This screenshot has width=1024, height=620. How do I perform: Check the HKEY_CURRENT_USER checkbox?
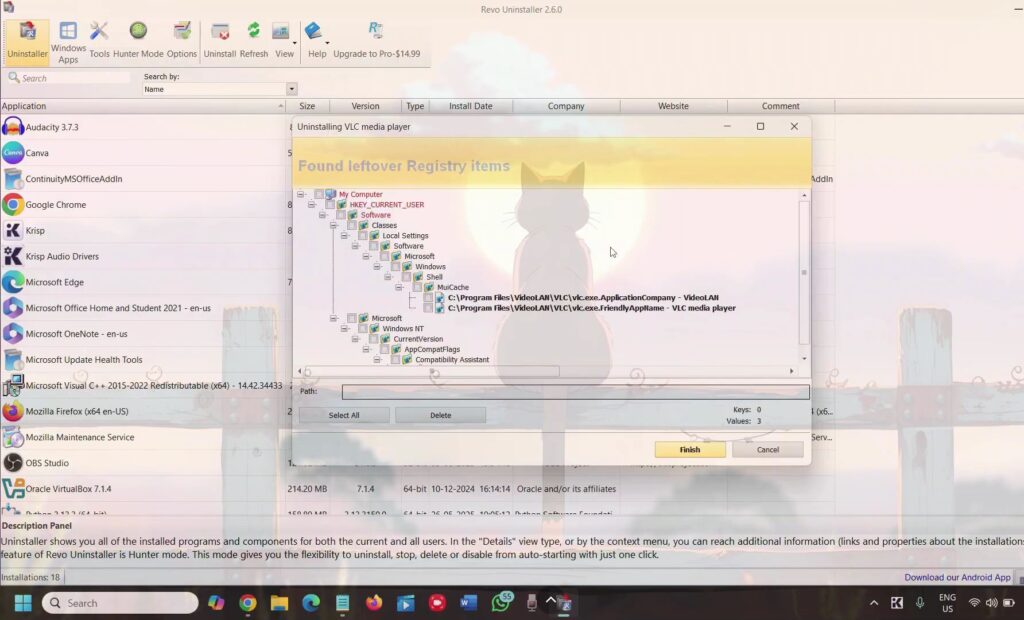(x=330, y=204)
